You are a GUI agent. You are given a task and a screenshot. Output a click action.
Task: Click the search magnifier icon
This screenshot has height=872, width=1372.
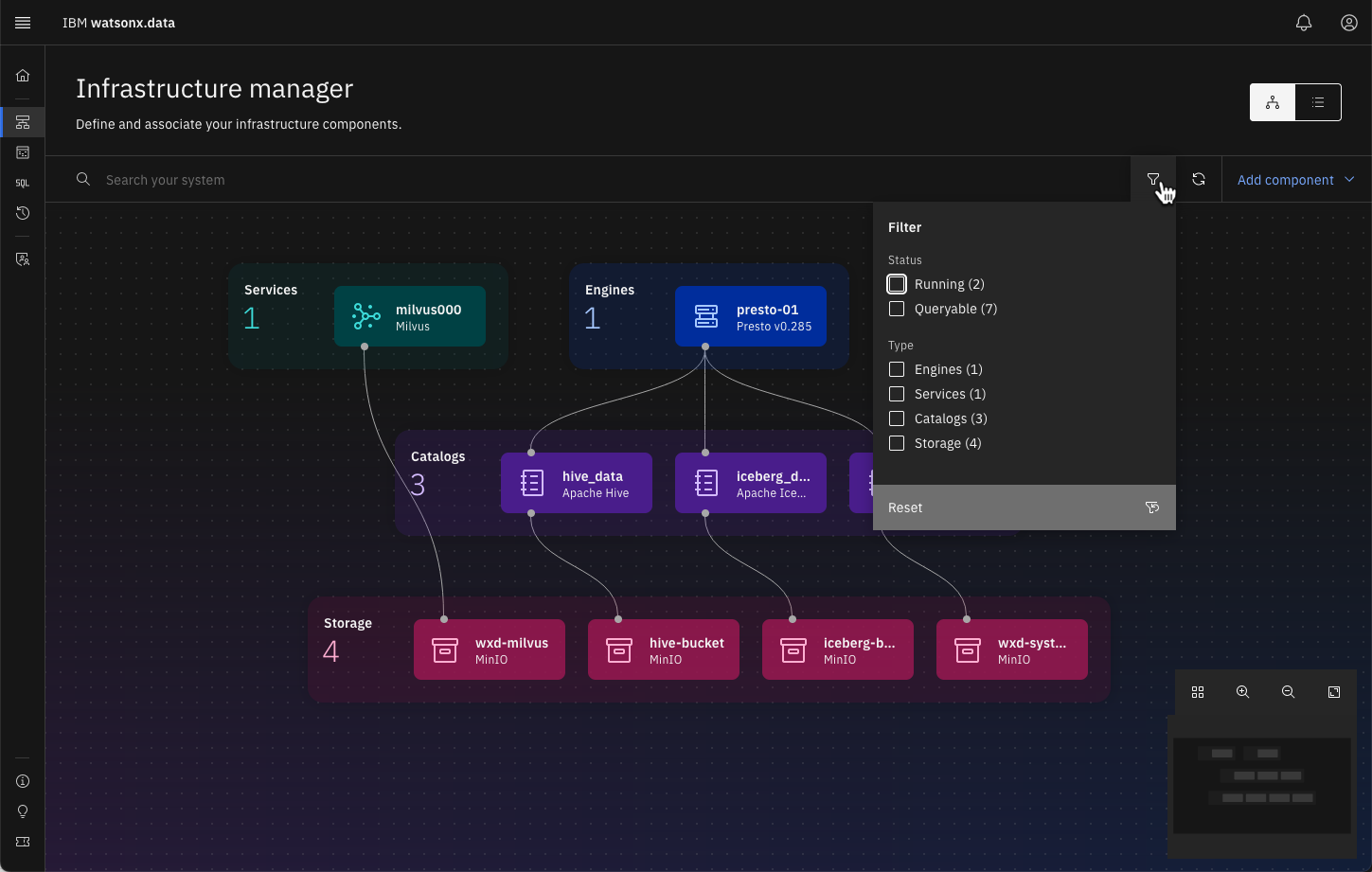coord(83,179)
